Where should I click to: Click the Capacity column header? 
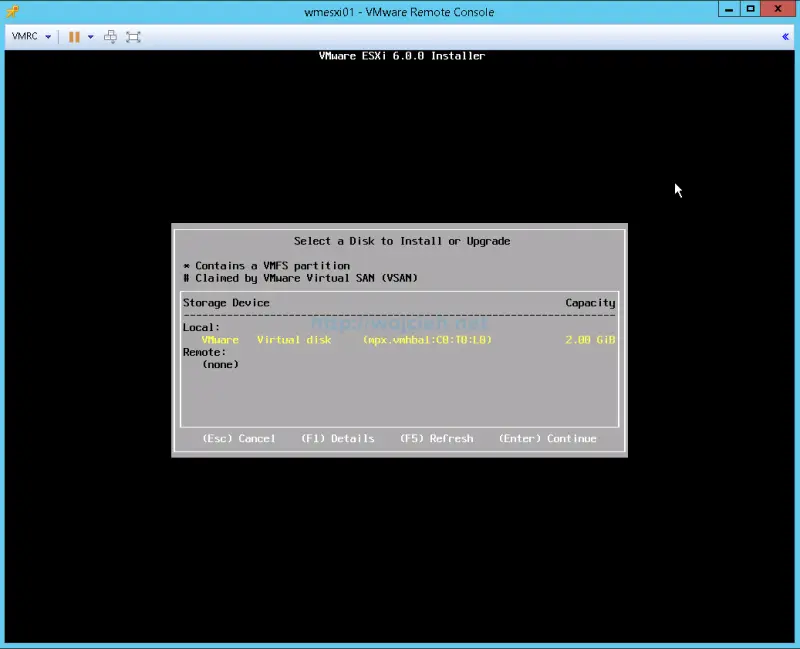click(590, 302)
